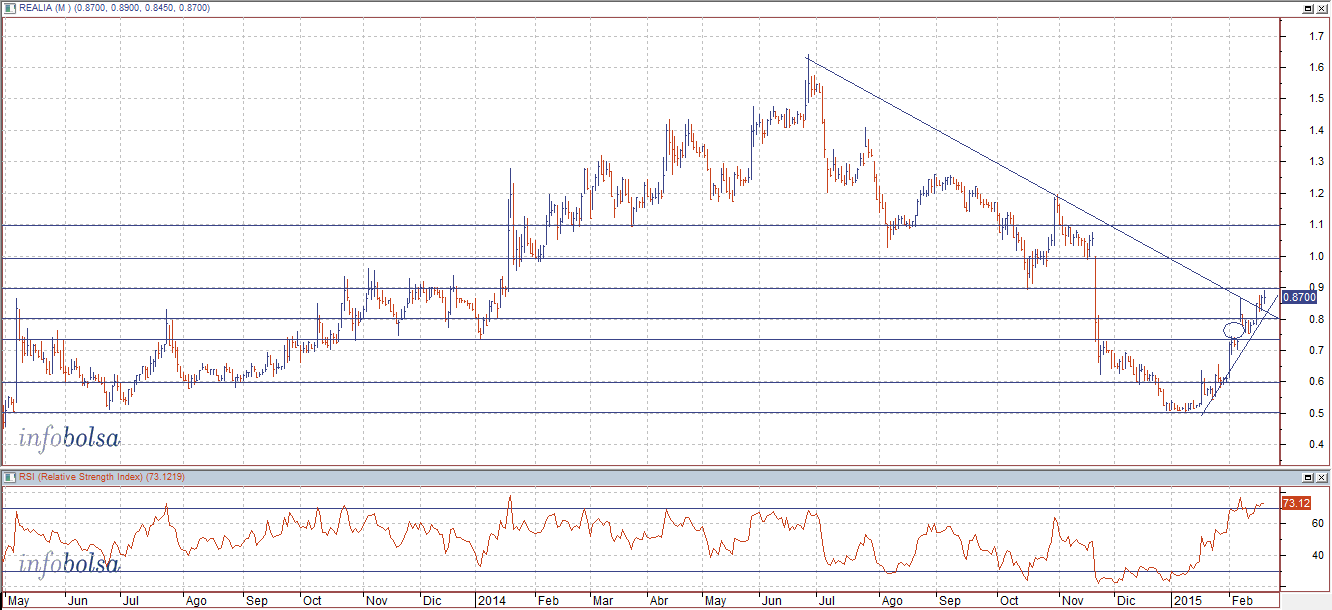Maximize the REALIA price chart panel
Screen dimensions: 1332x610
tap(1308, 8)
